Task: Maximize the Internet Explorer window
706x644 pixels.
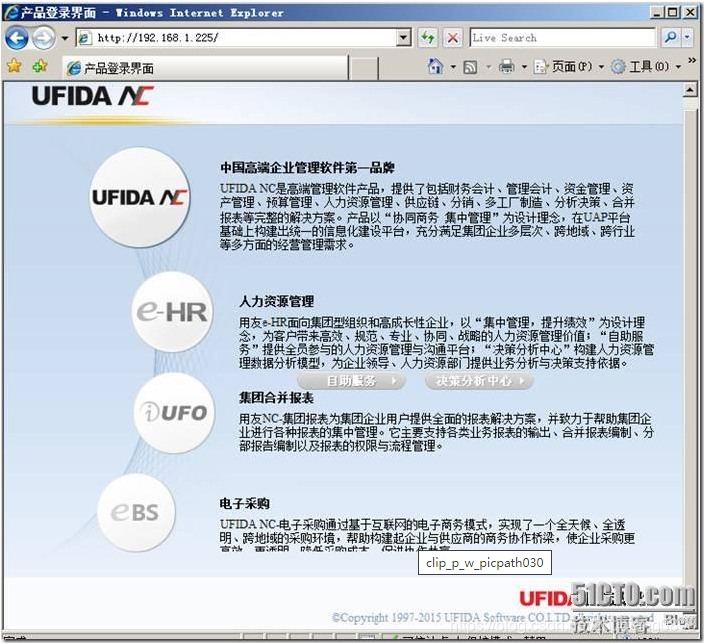Action: (x=673, y=12)
